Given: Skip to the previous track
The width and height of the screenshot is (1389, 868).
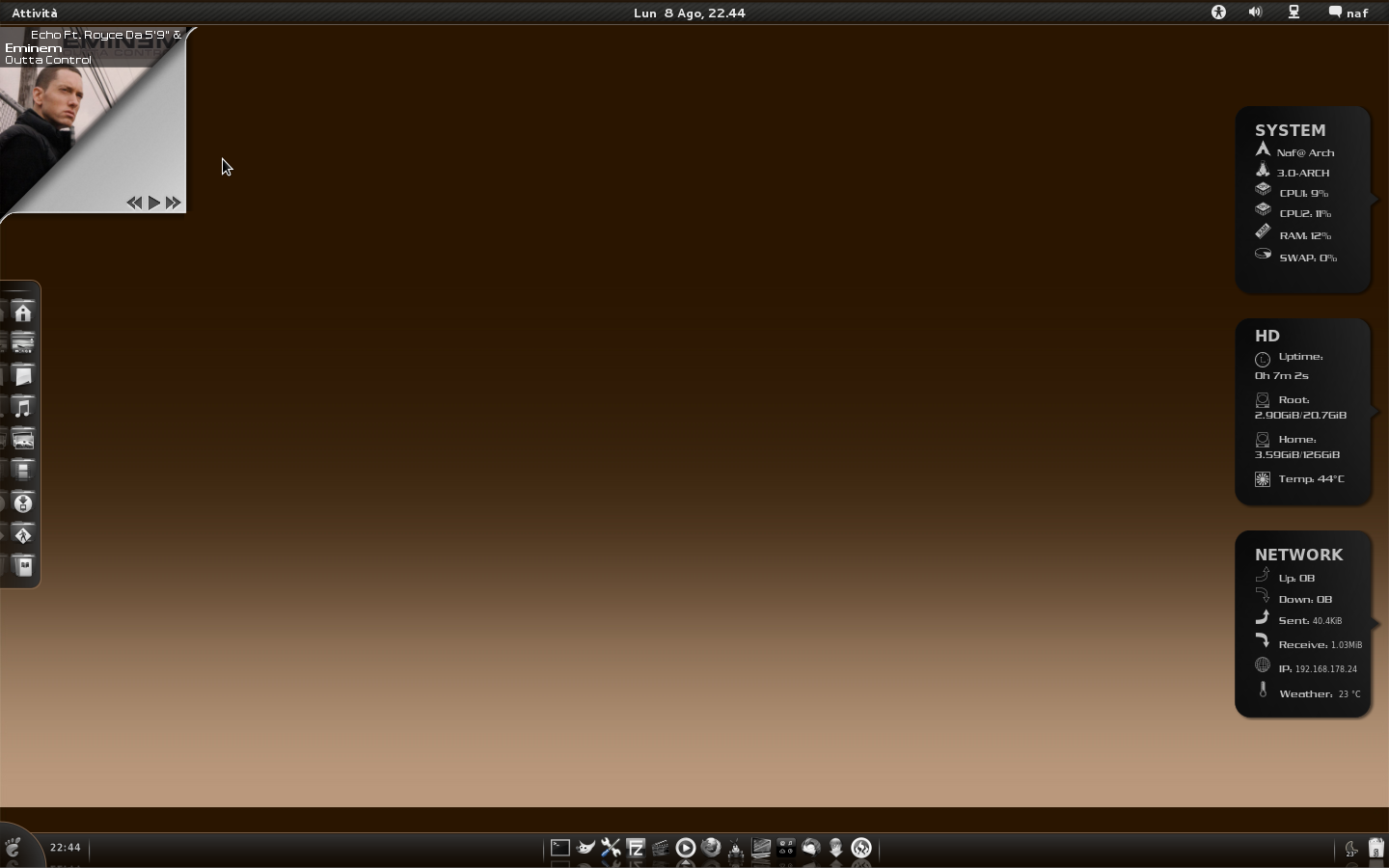Looking at the screenshot, I should coord(134,203).
